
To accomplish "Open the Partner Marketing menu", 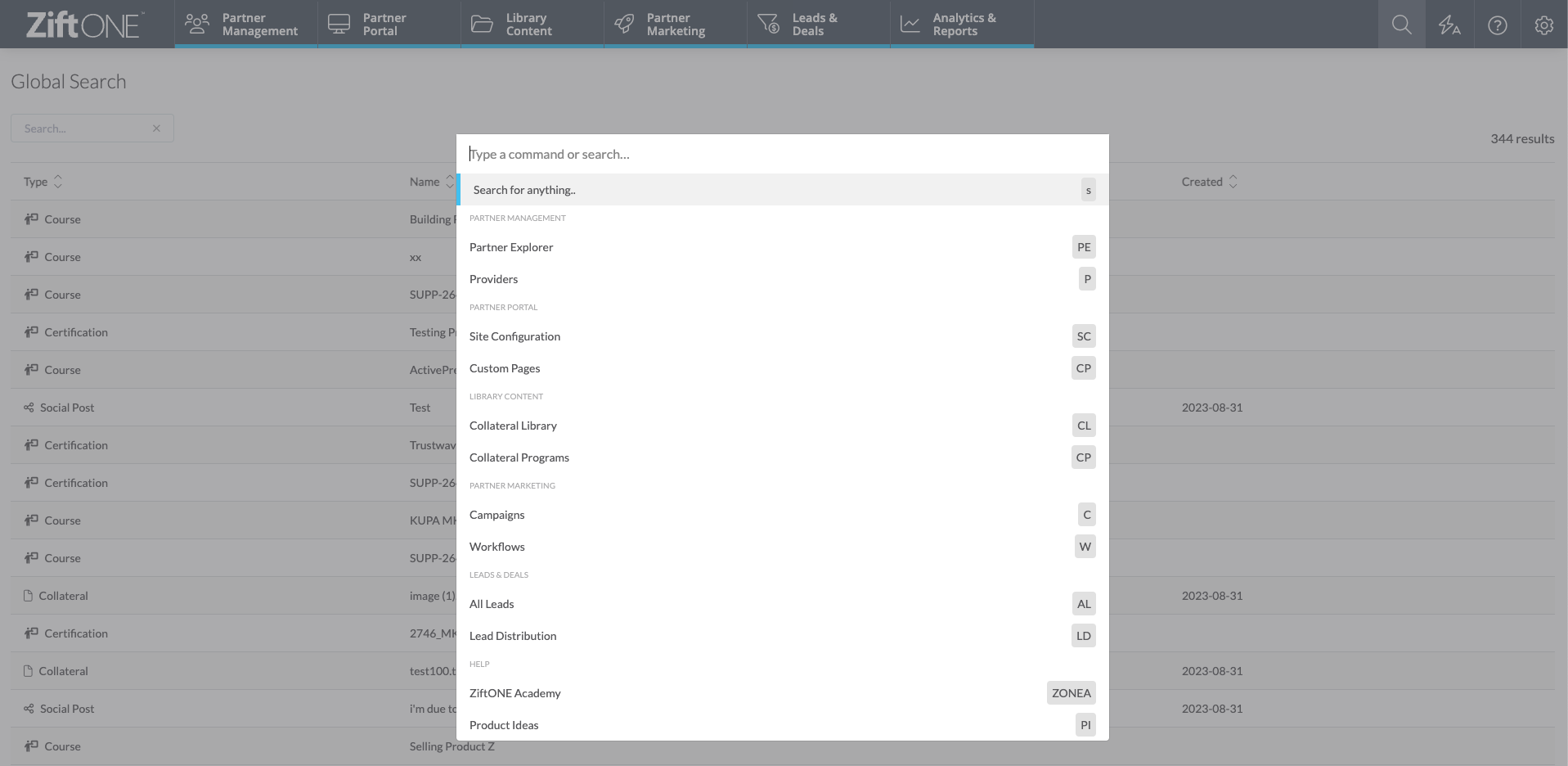I will (676, 25).
